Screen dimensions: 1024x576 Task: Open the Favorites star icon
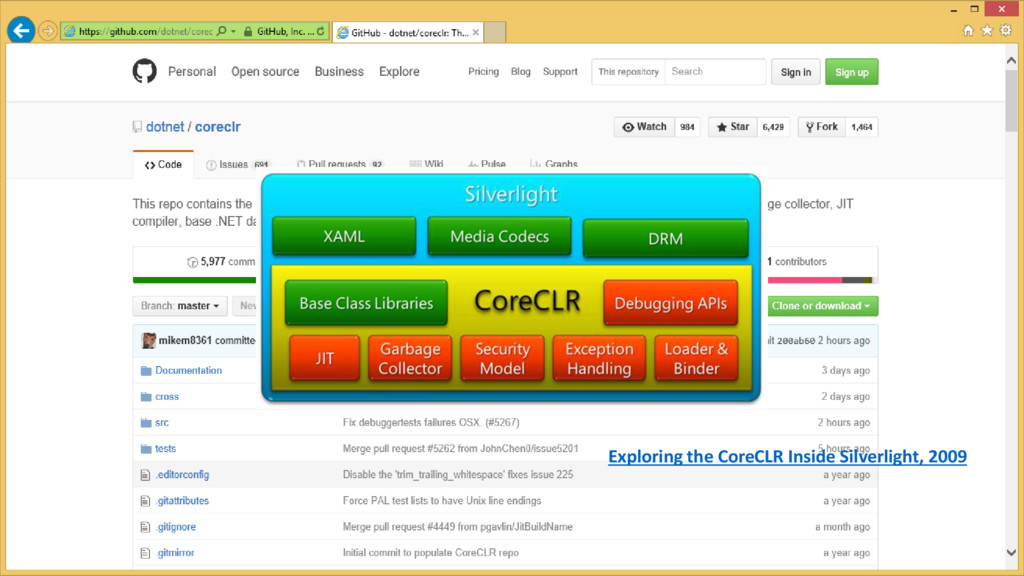[x=987, y=31]
